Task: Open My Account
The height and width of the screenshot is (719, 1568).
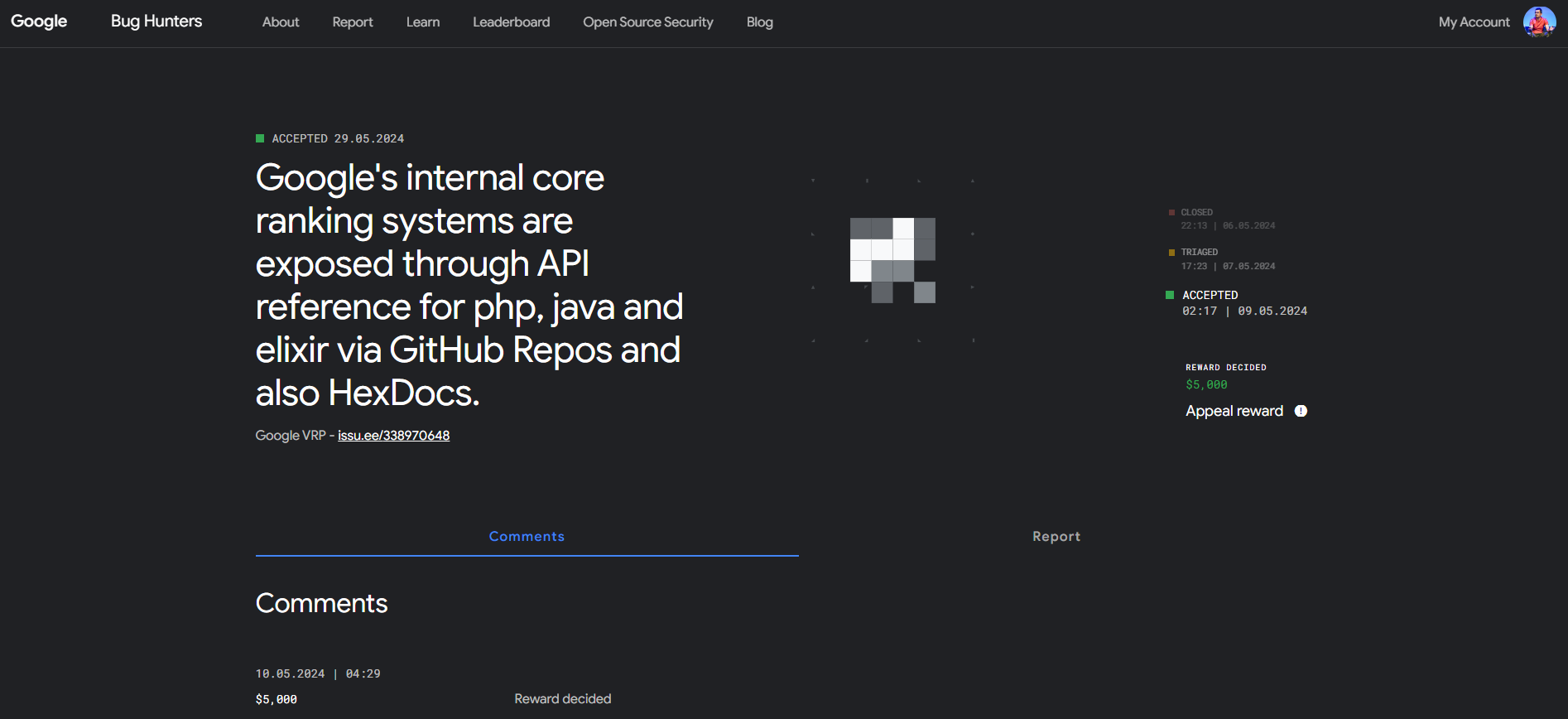Action: pos(1474,22)
